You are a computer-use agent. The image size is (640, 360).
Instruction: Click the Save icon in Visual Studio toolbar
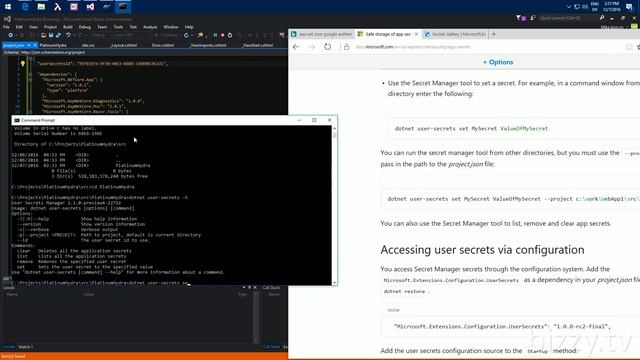[51, 36]
